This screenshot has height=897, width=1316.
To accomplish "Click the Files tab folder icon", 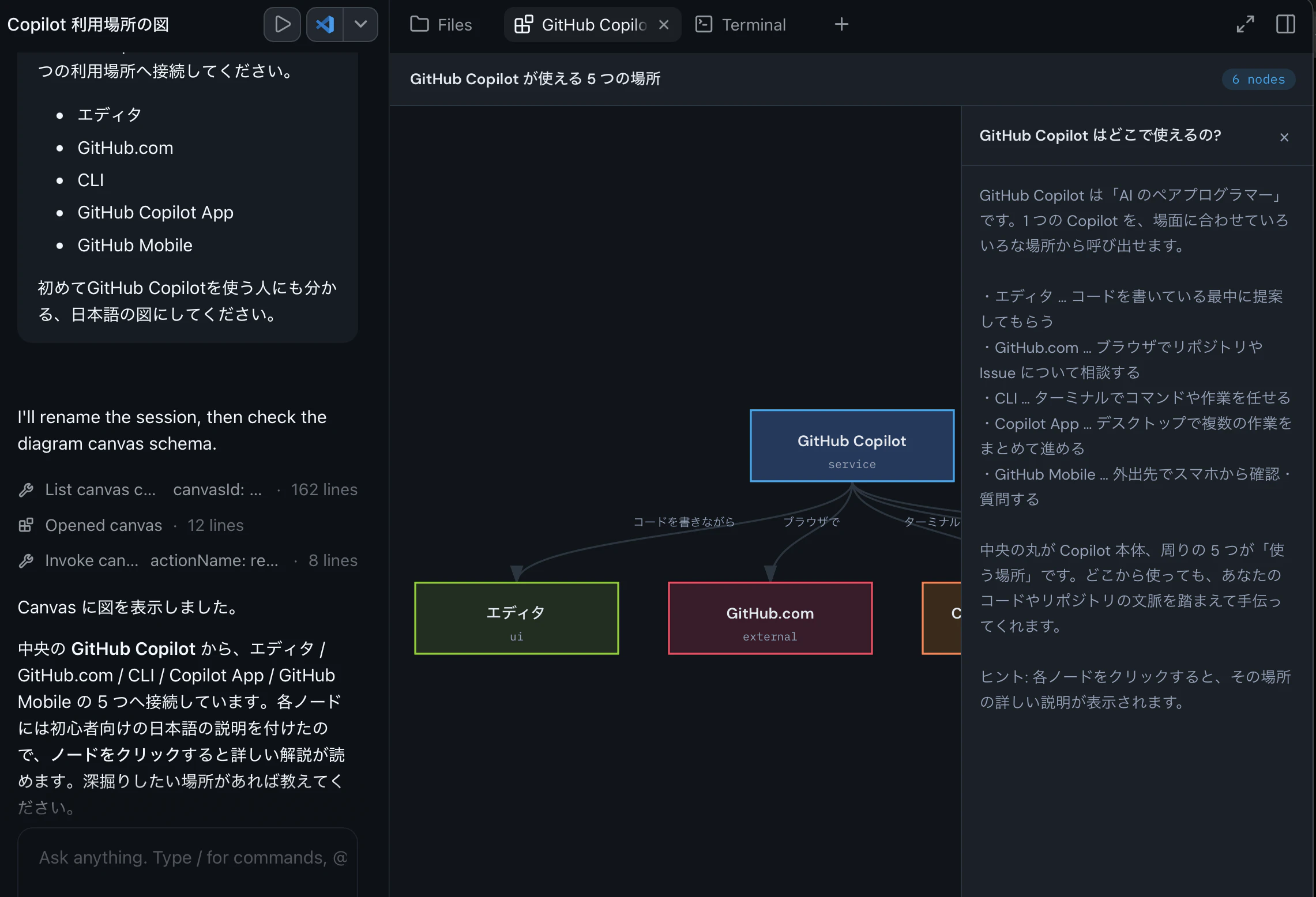I will 419,24.
